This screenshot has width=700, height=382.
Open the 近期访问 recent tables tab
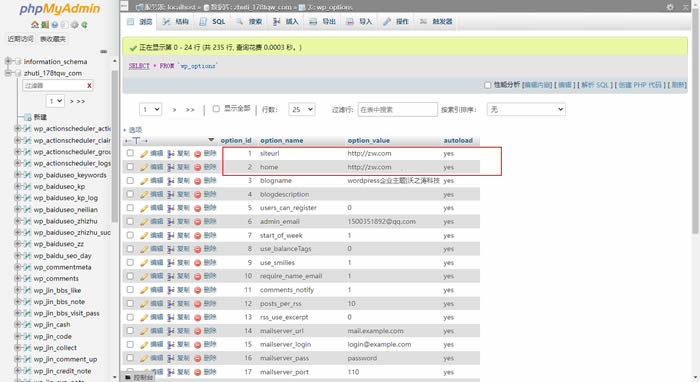(x=21, y=39)
